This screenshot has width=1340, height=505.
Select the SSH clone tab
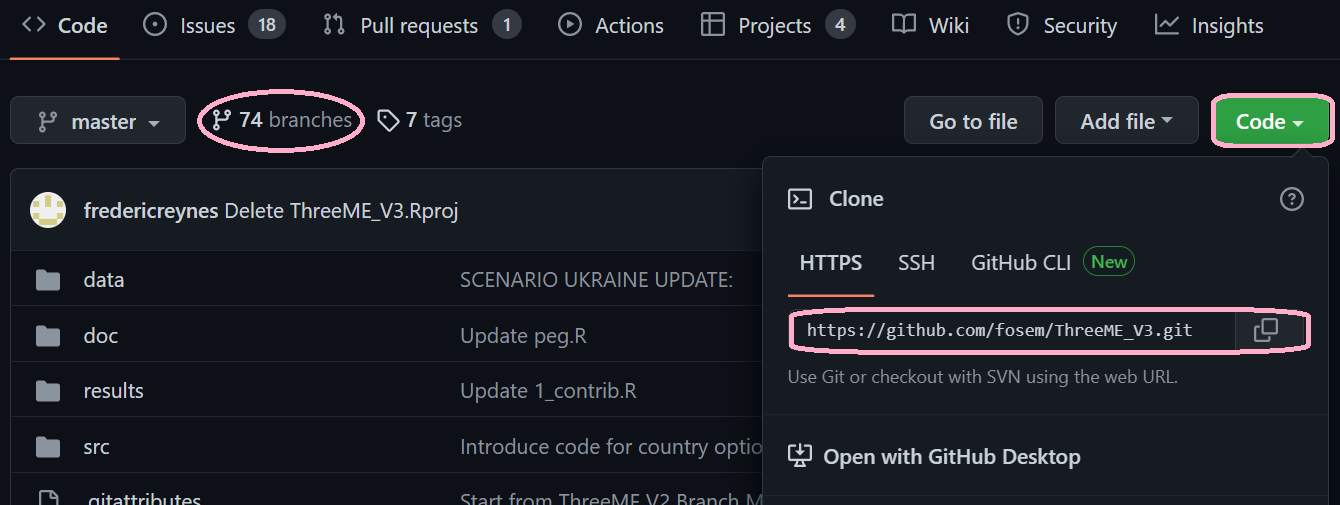tap(916, 263)
